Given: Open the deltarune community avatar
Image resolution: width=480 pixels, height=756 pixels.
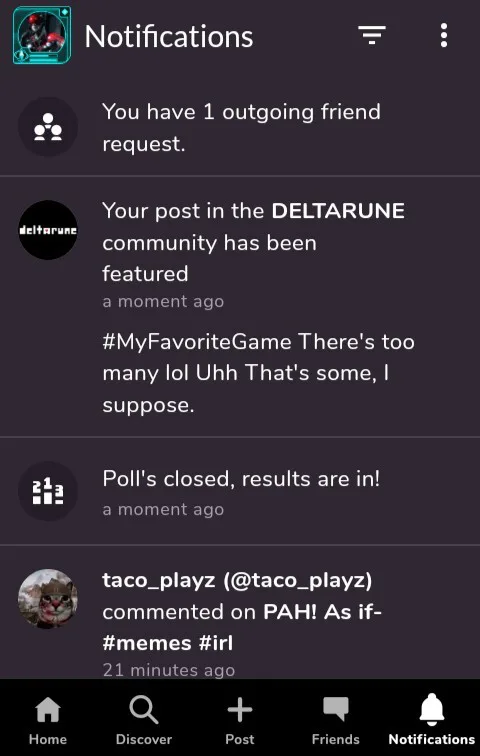Looking at the screenshot, I should pyautogui.click(x=48, y=230).
